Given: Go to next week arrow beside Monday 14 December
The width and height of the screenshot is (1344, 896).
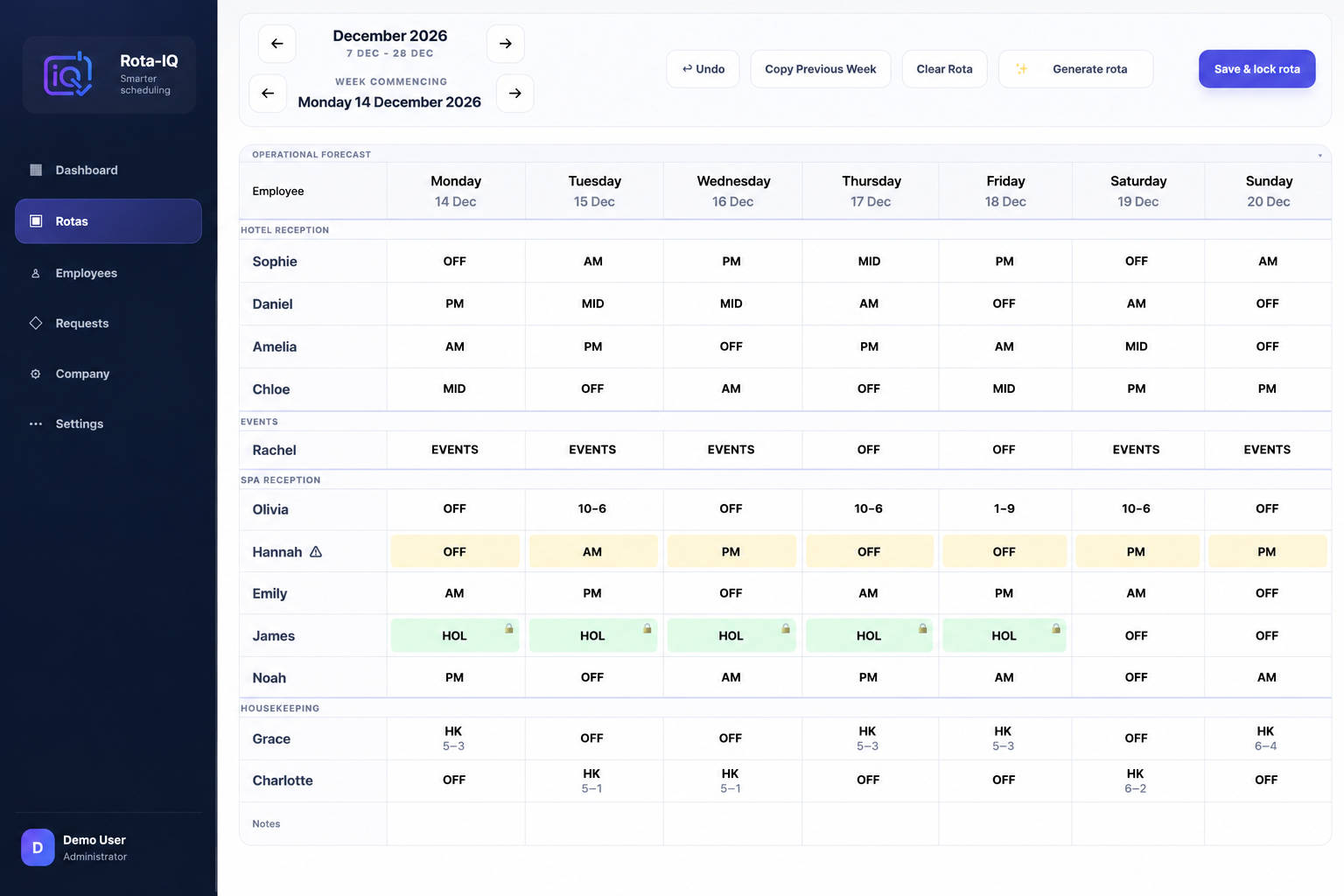Looking at the screenshot, I should point(514,94).
